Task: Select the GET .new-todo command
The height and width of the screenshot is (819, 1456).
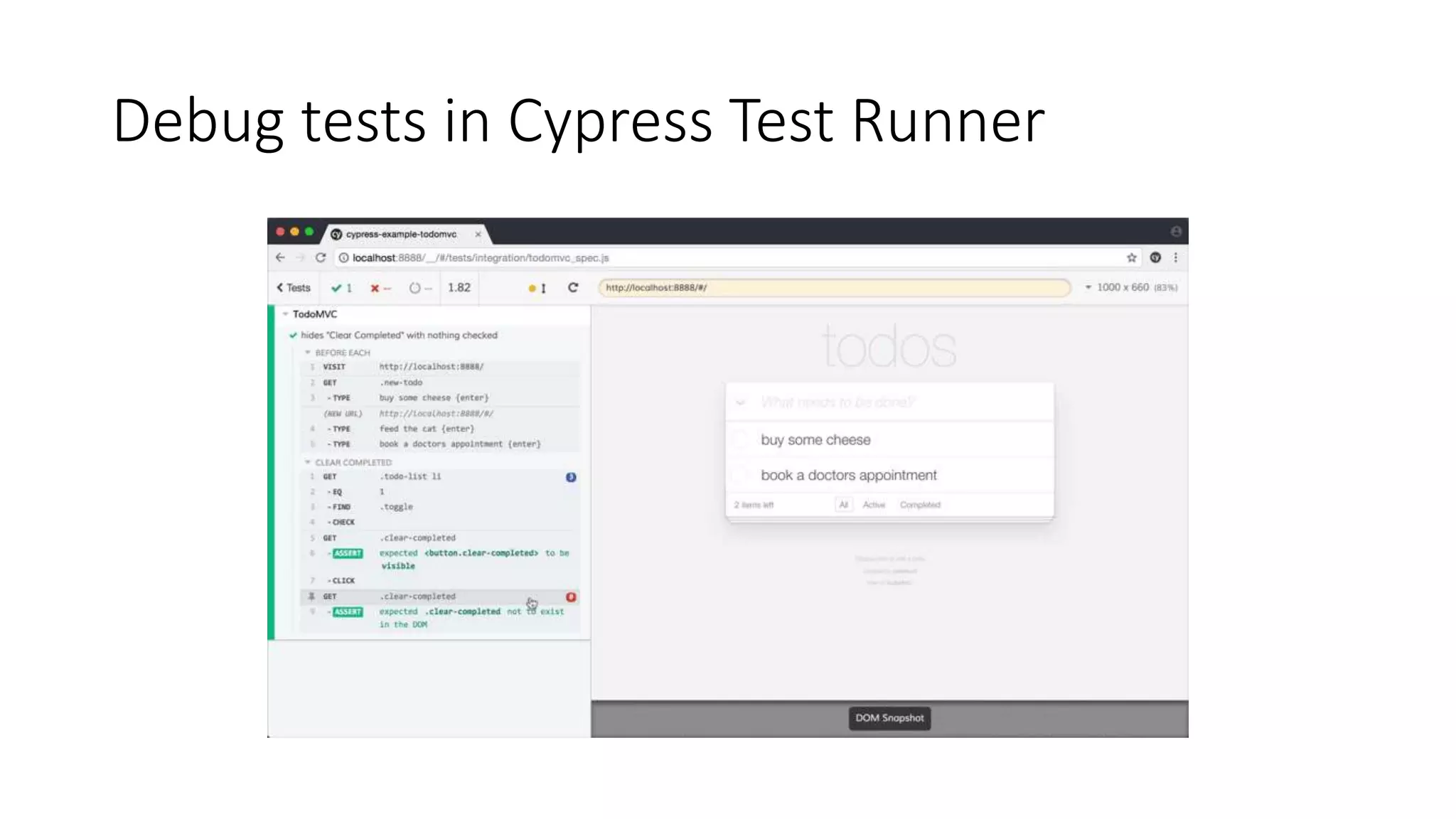Action: (441, 382)
